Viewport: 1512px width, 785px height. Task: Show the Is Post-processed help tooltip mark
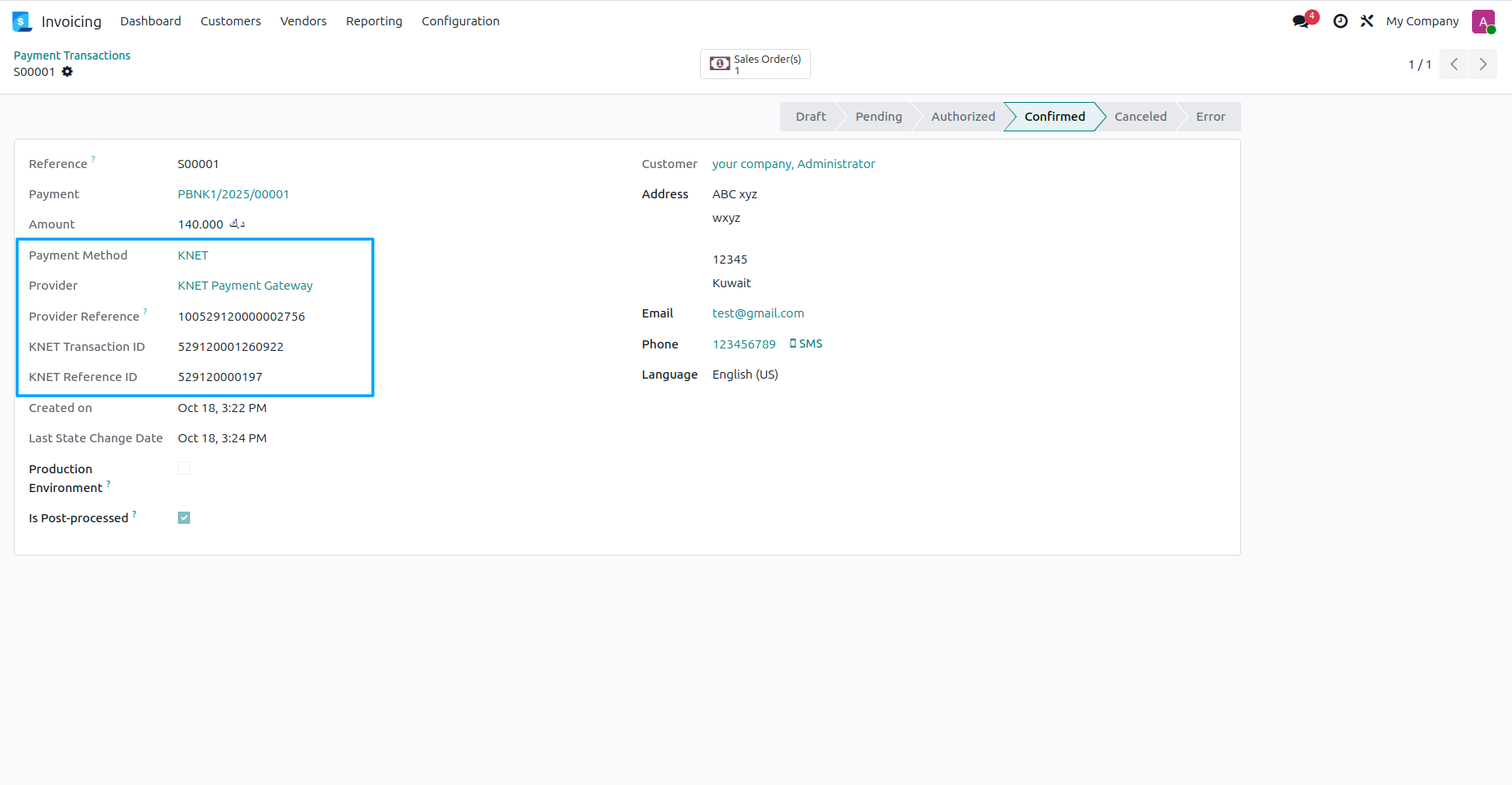coord(135,513)
